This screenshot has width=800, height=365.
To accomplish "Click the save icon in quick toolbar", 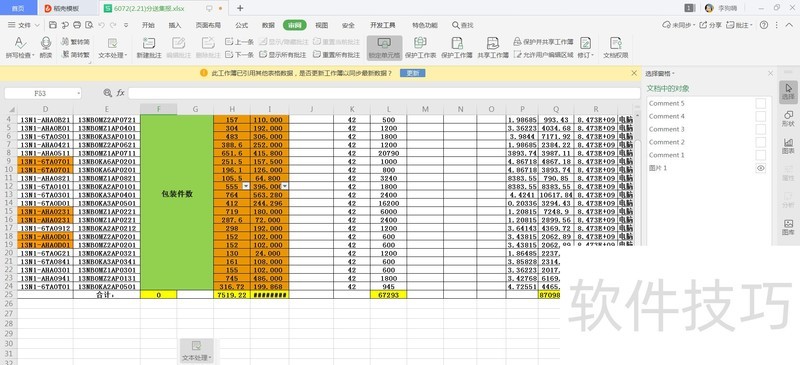I will click(x=53, y=25).
